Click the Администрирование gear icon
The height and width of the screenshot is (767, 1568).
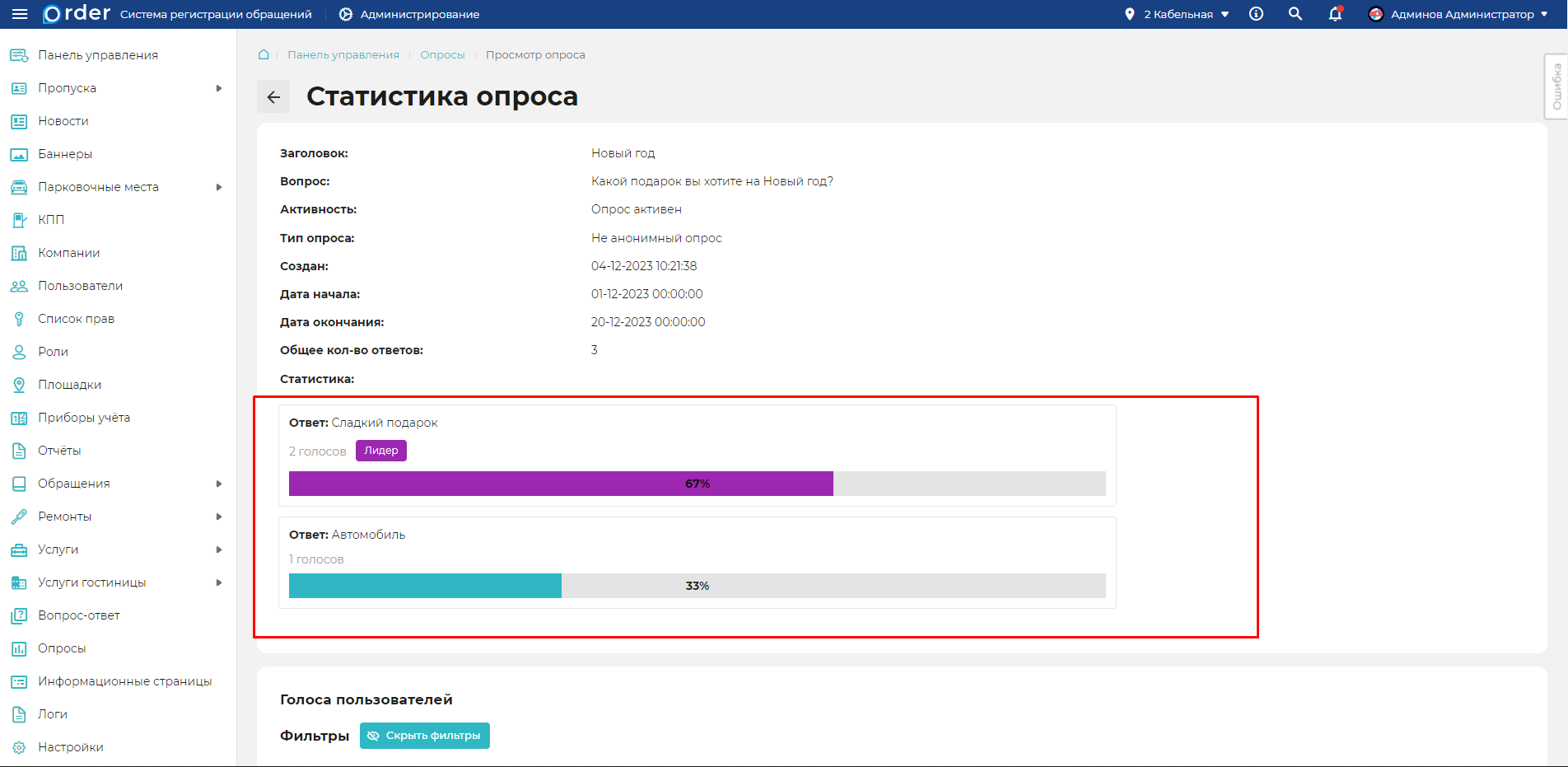pyautogui.click(x=346, y=14)
